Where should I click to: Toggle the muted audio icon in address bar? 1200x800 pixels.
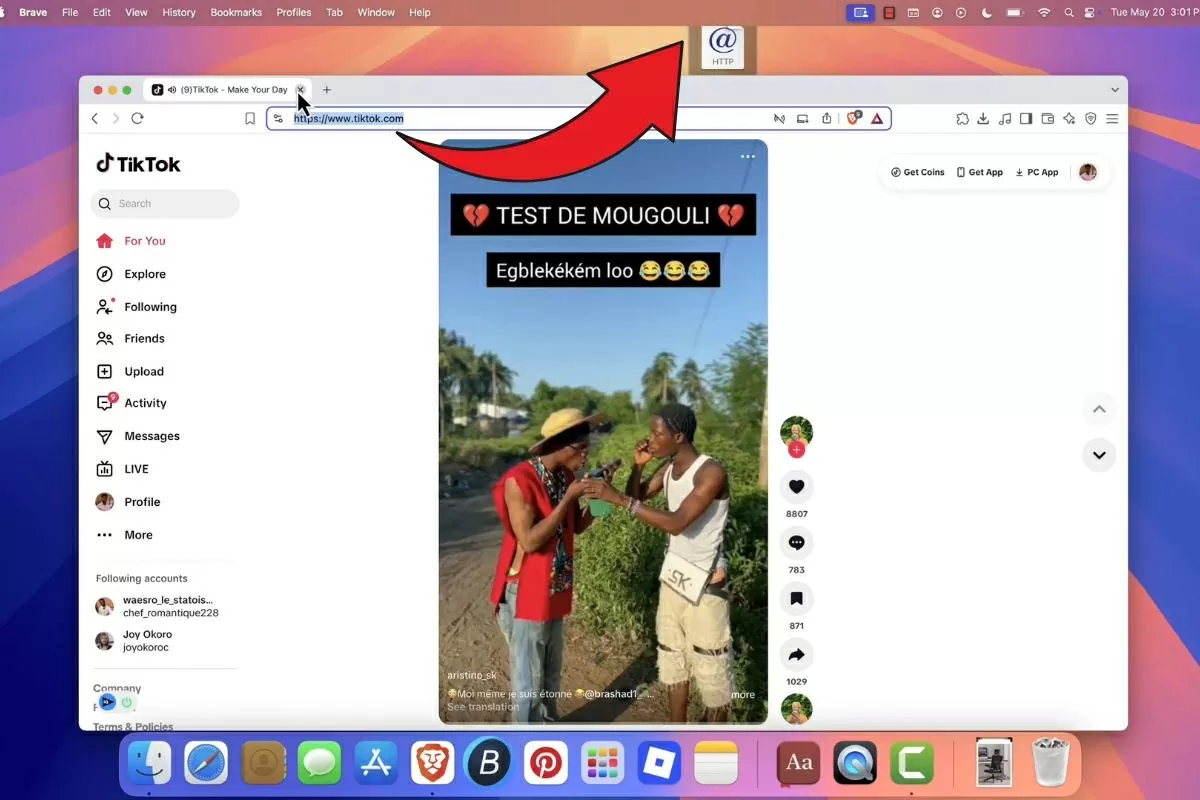click(x=779, y=118)
